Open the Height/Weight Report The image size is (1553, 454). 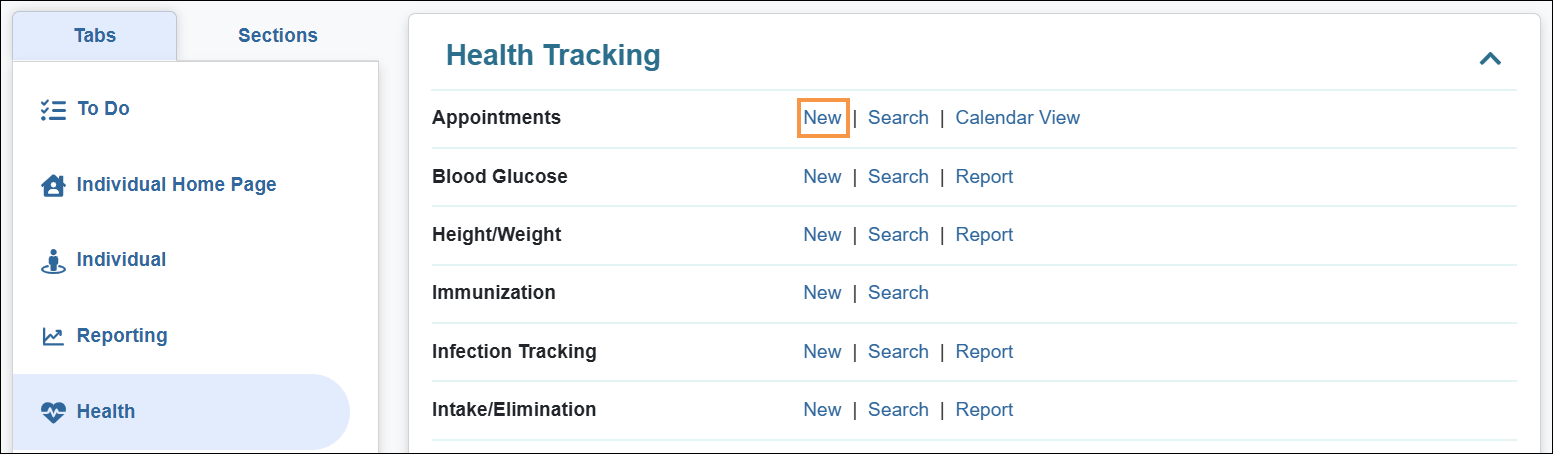tap(984, 235)
